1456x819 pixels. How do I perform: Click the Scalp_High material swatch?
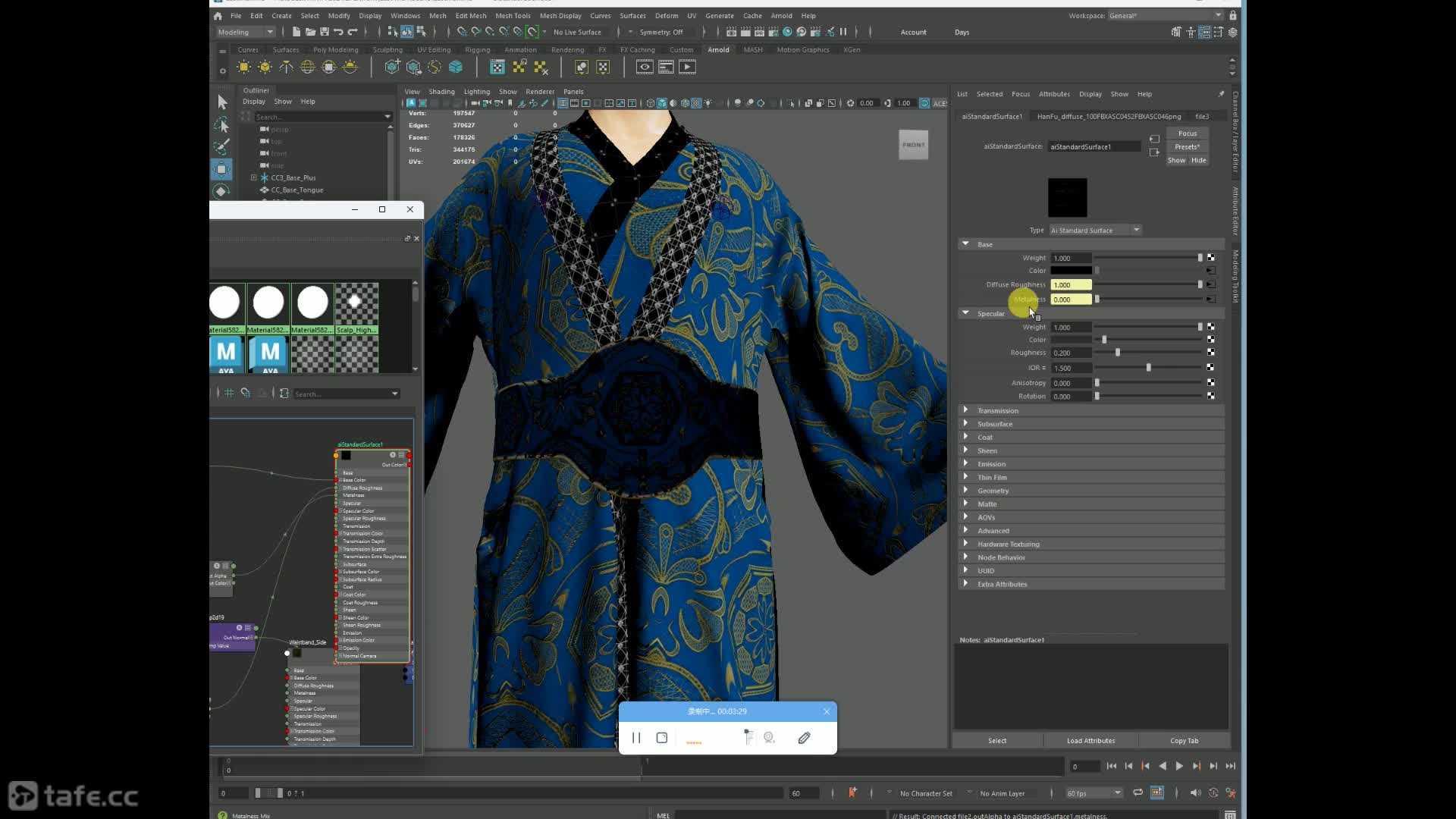(356, 309)
